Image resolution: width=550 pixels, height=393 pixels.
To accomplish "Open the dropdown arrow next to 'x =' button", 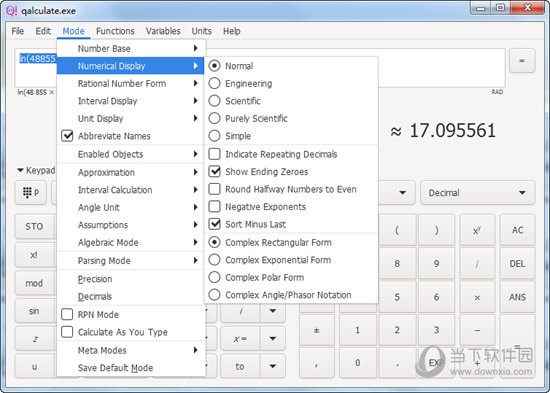I will pyautogui.click(x=273, y=339).
